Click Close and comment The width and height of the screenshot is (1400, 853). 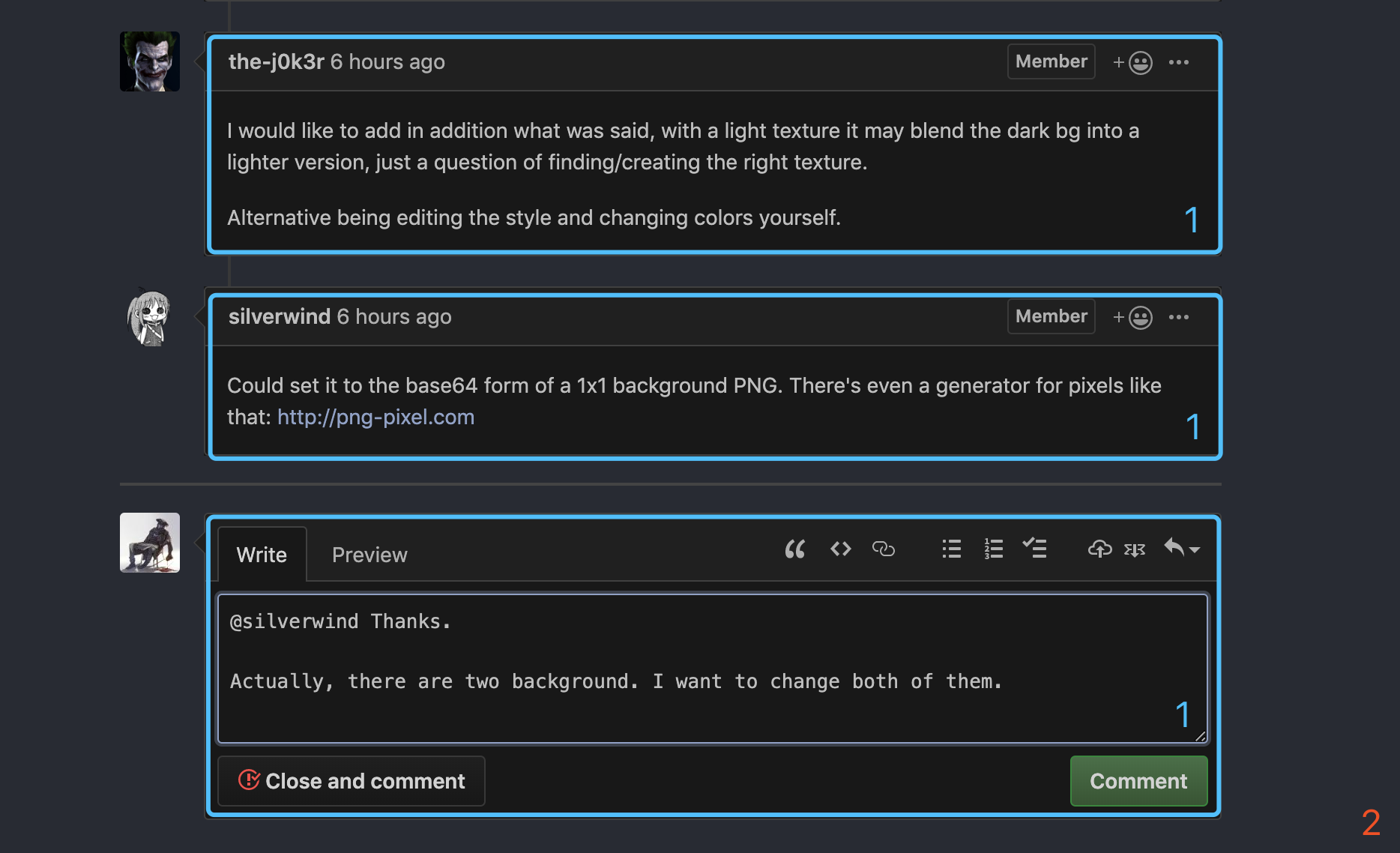pos(351,781)
